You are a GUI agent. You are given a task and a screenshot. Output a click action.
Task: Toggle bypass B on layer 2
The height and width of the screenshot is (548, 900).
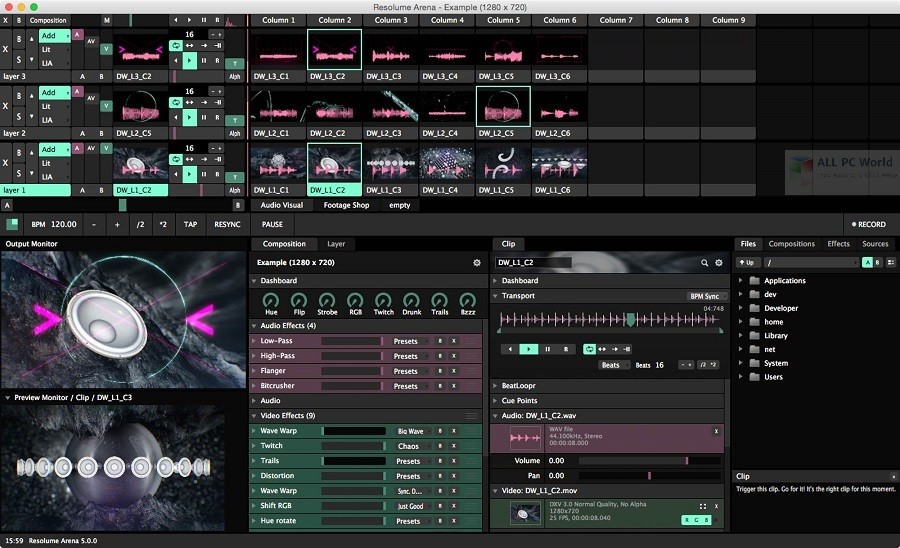[x=18, y=96]
